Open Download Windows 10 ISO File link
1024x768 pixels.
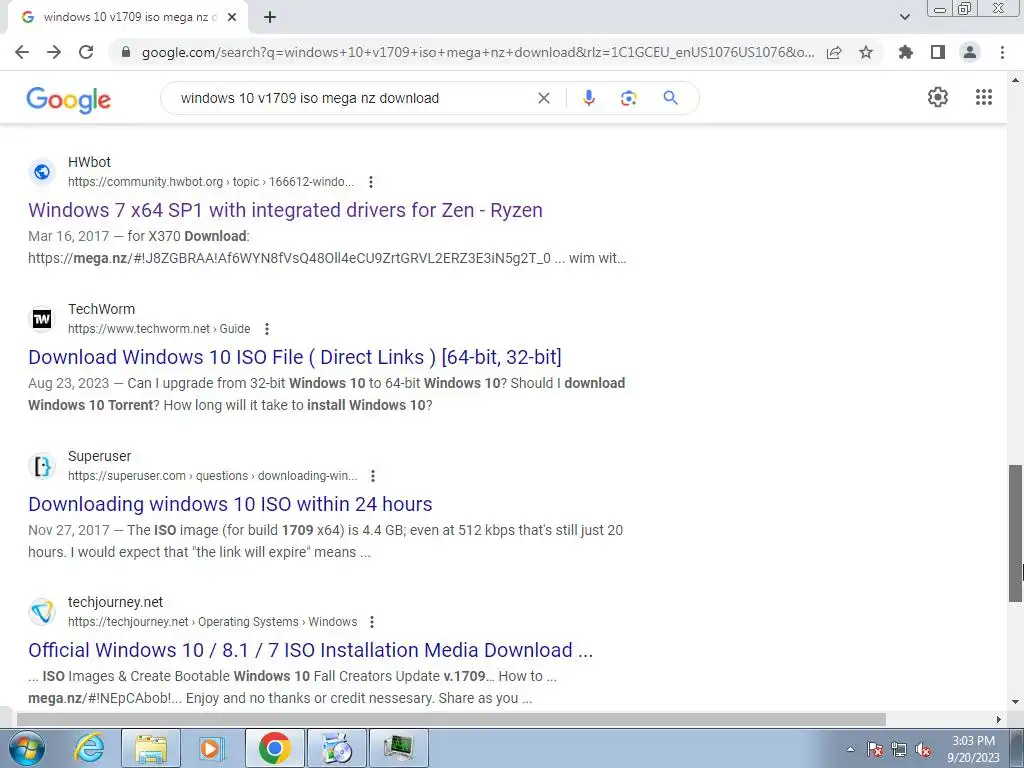(295, 357)
